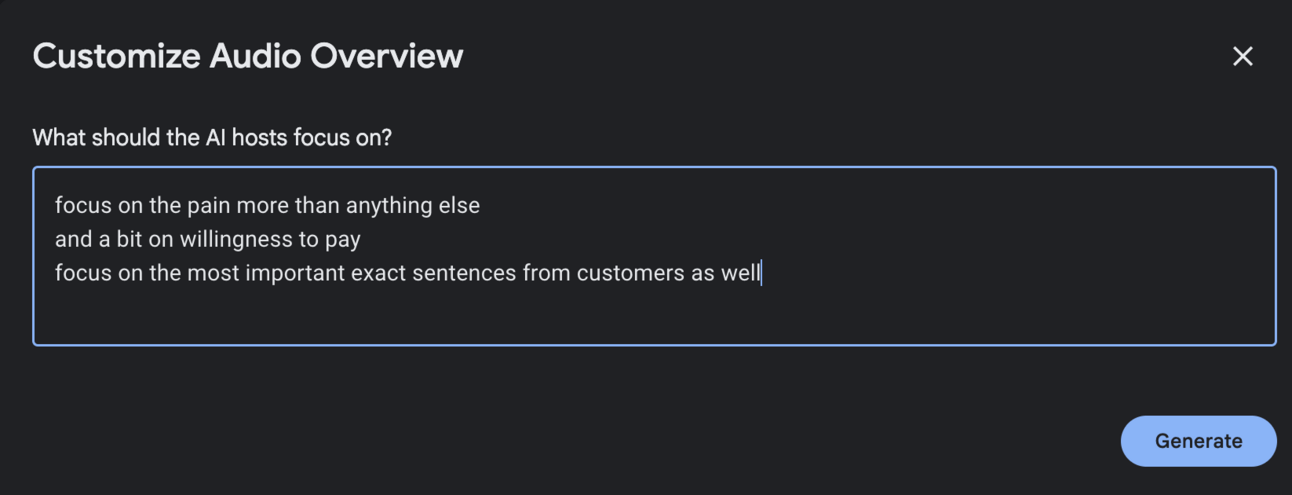The height and width of the screenshot is (495, 1292).
Task: Click the empty space below the text in the focus box
Action: [654, 314]
